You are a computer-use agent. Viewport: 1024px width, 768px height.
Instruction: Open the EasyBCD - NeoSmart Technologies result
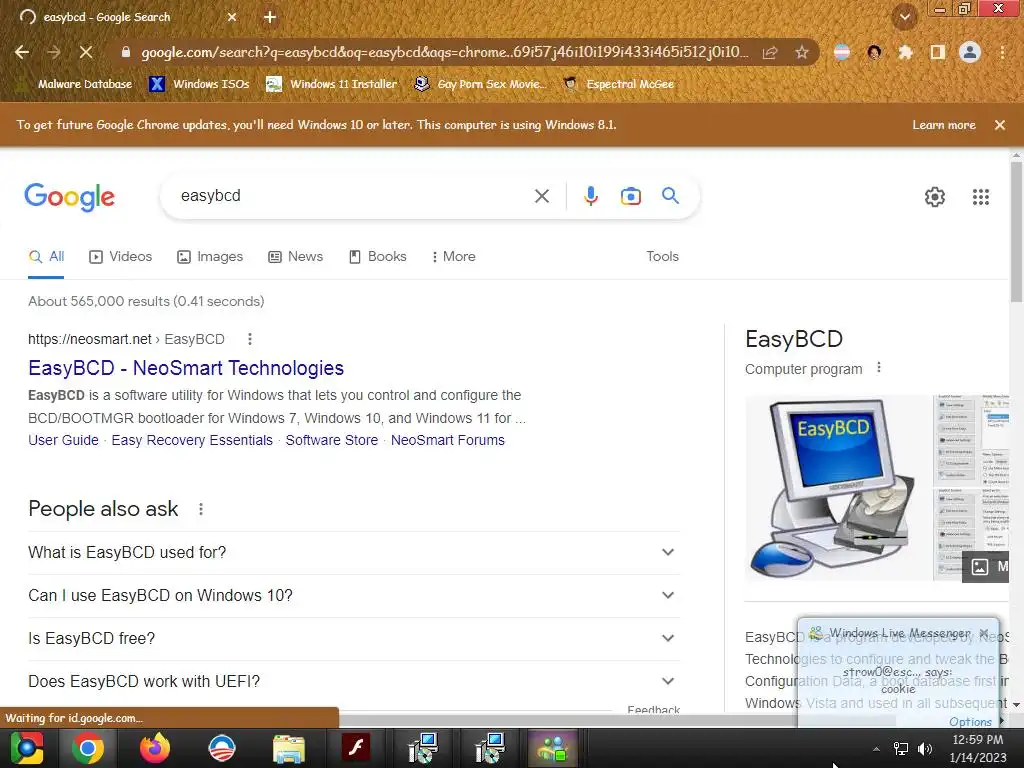pyautogui.click(x=186, y=368)
